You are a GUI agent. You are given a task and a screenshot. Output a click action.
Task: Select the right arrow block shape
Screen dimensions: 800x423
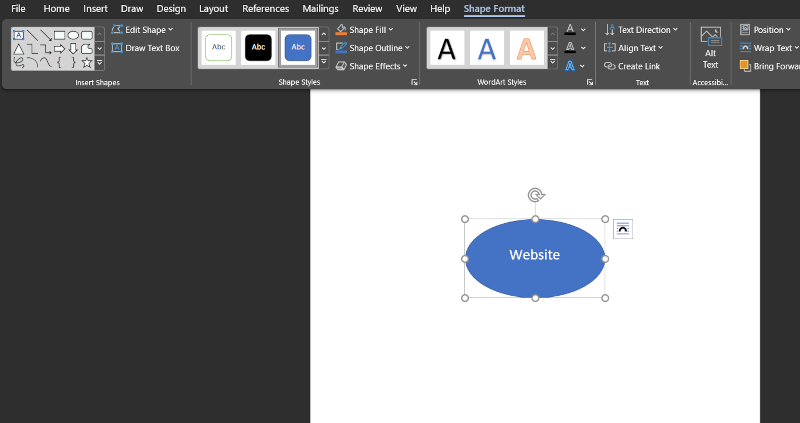(x=59, y=48)
